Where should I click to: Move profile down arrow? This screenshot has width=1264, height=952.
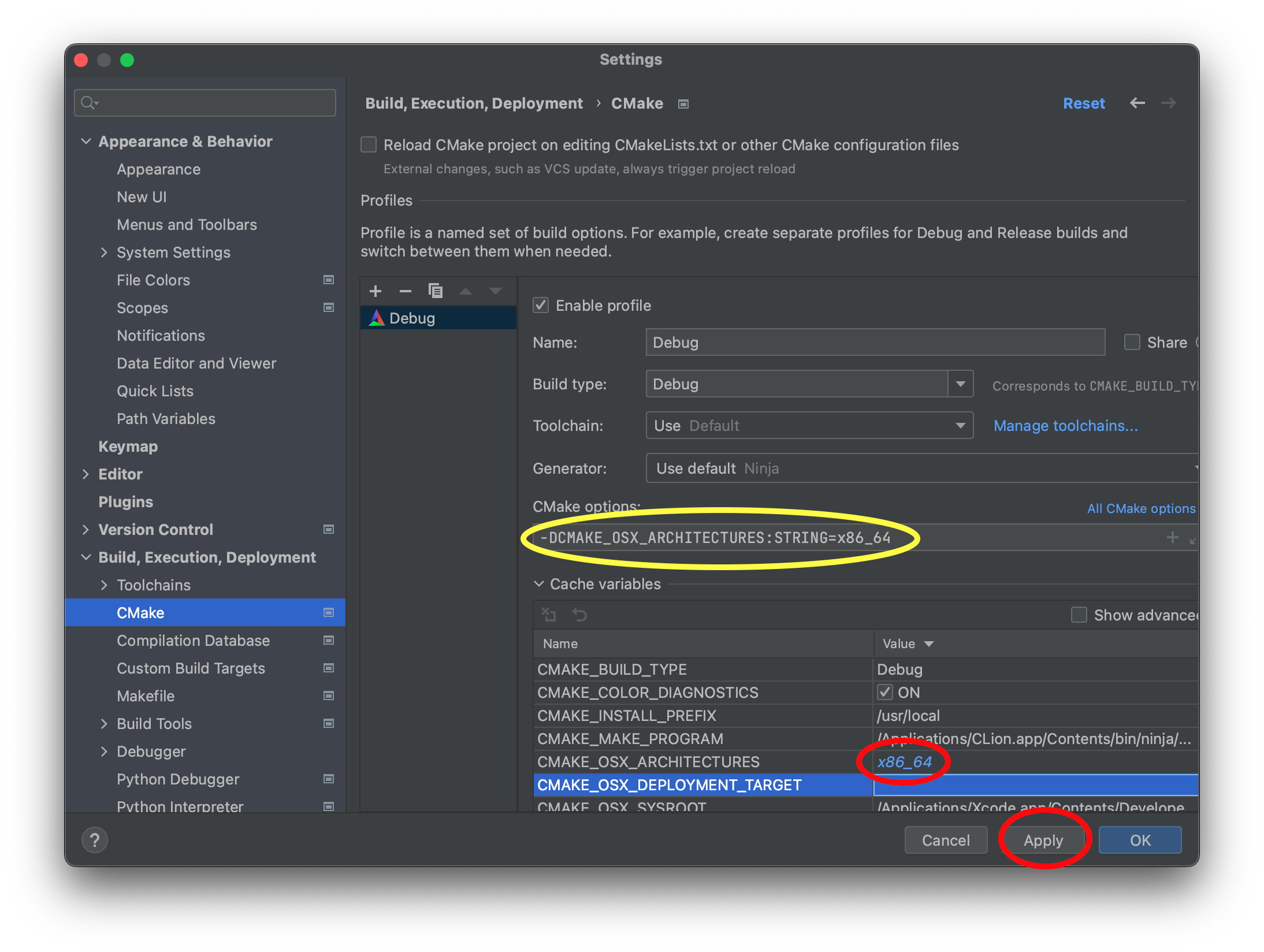(x=496, y=291)
